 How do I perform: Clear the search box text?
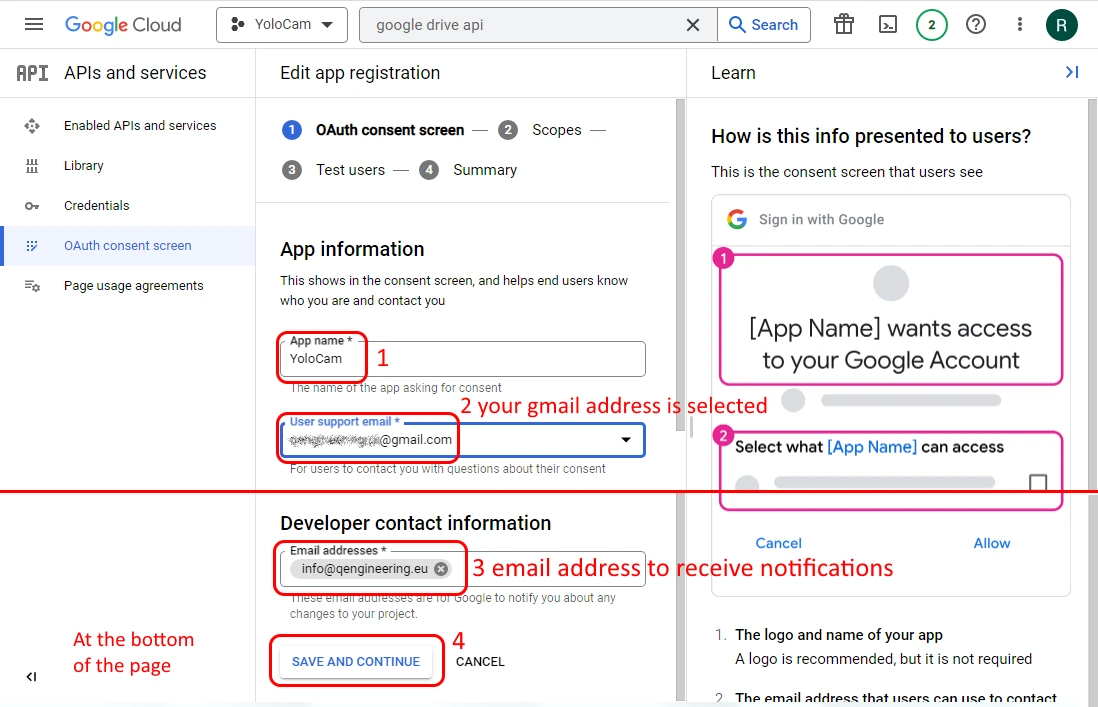(693, 25)
